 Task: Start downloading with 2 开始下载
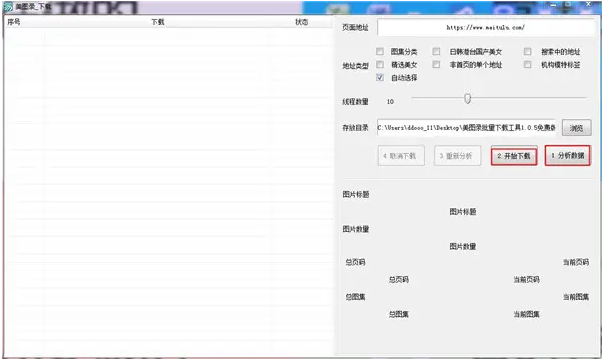[x=514, y=156]
